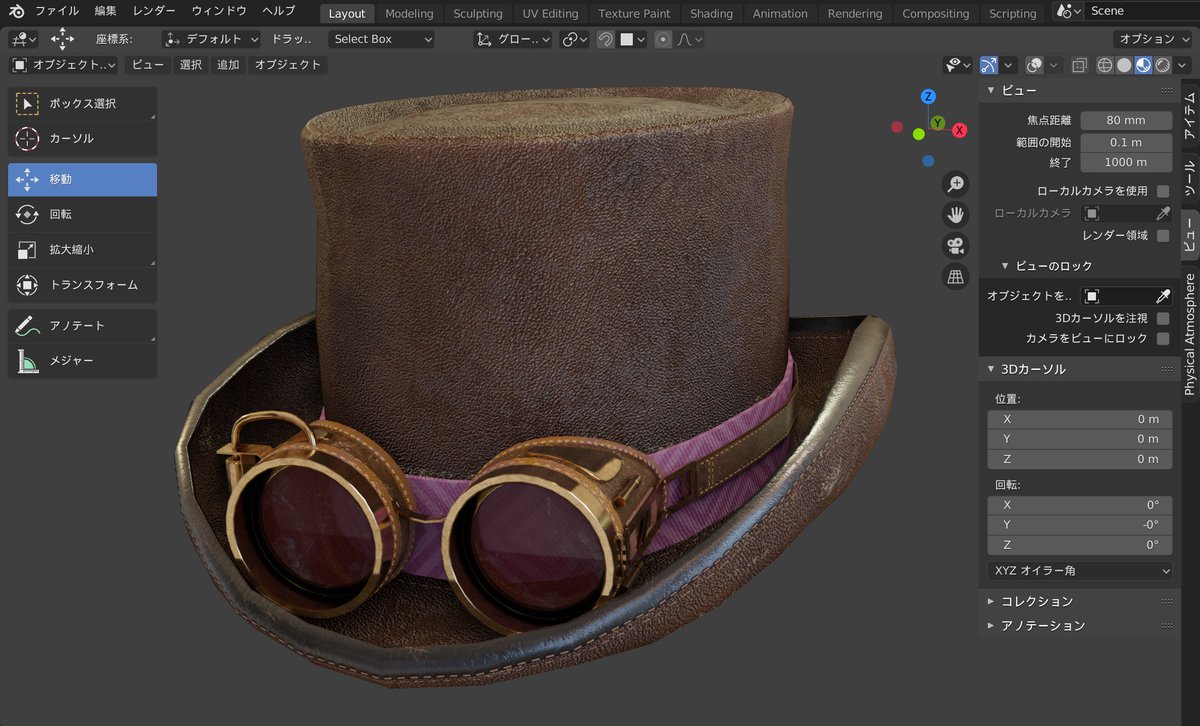Image resolution: width=1200 pixels, height=726 pixels.
Task: Select the Move (移動) tool
Action: point(83,180)
